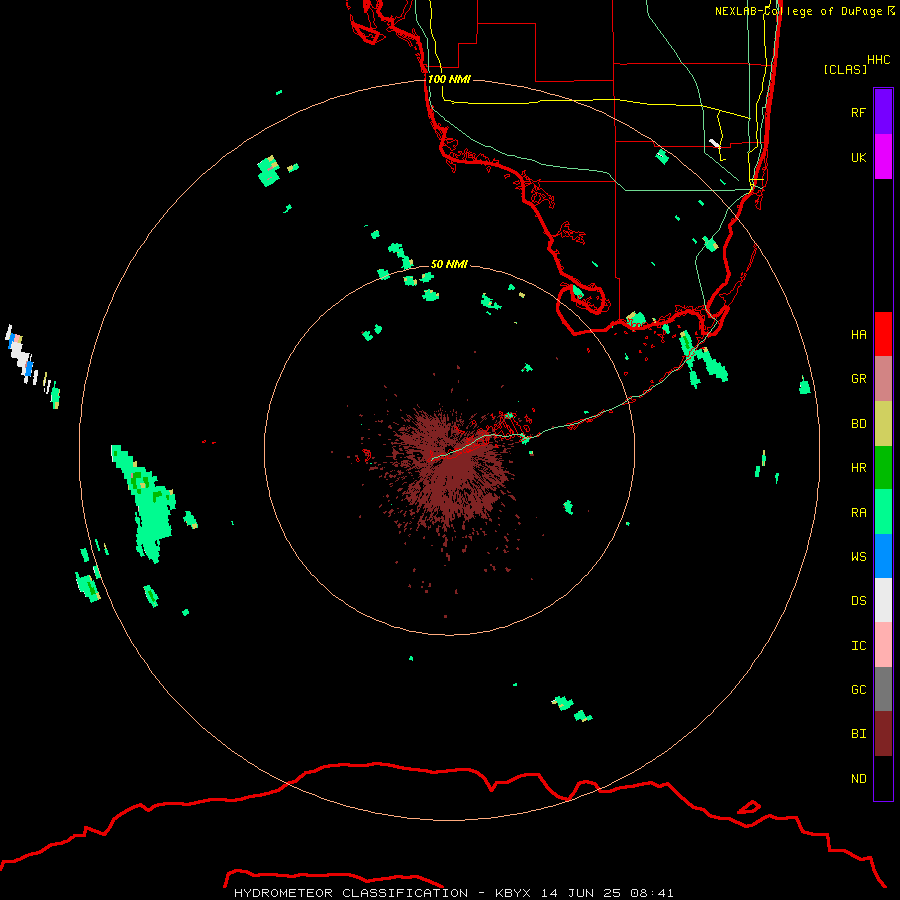The image size is (900, 900).
Task: Click the NEXLAB-College of DuPage credit text
Action: (x=798, y=11)
